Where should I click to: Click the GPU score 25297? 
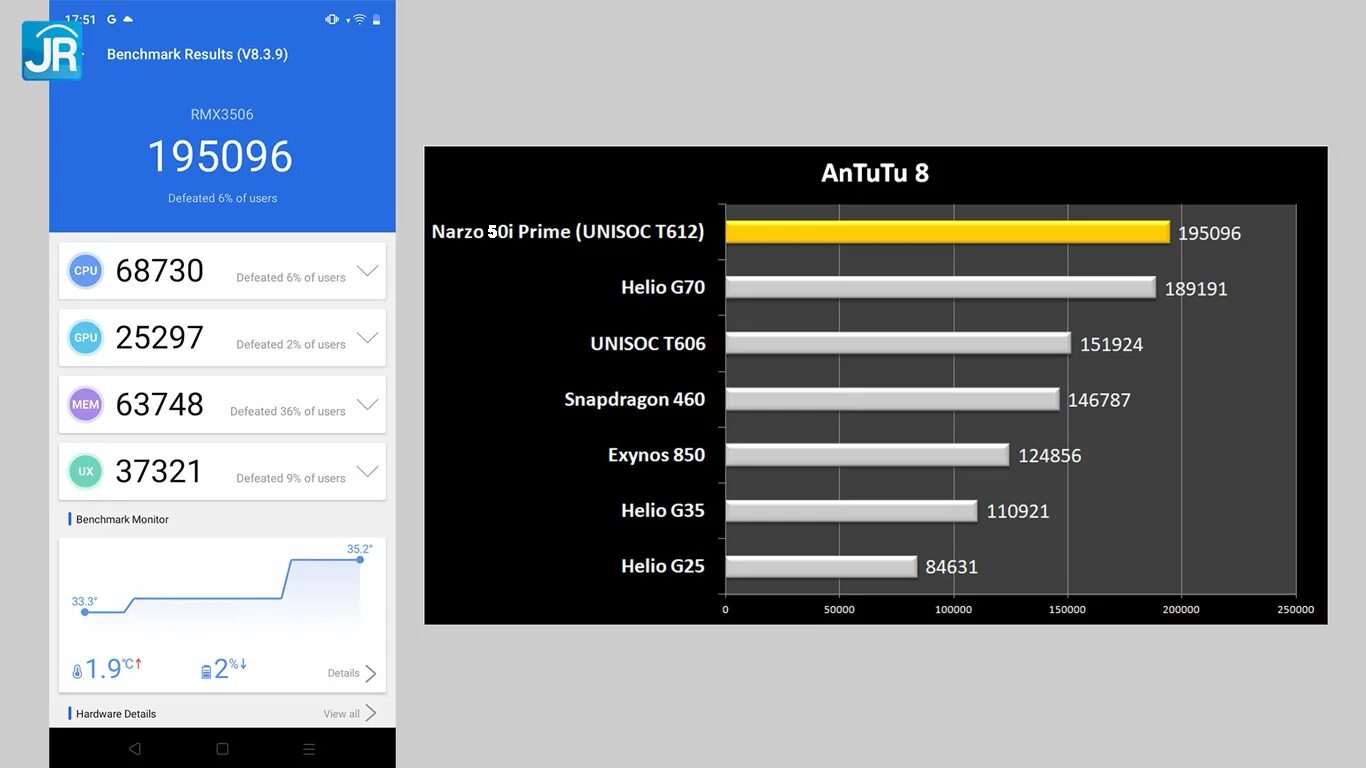point(160,338)
